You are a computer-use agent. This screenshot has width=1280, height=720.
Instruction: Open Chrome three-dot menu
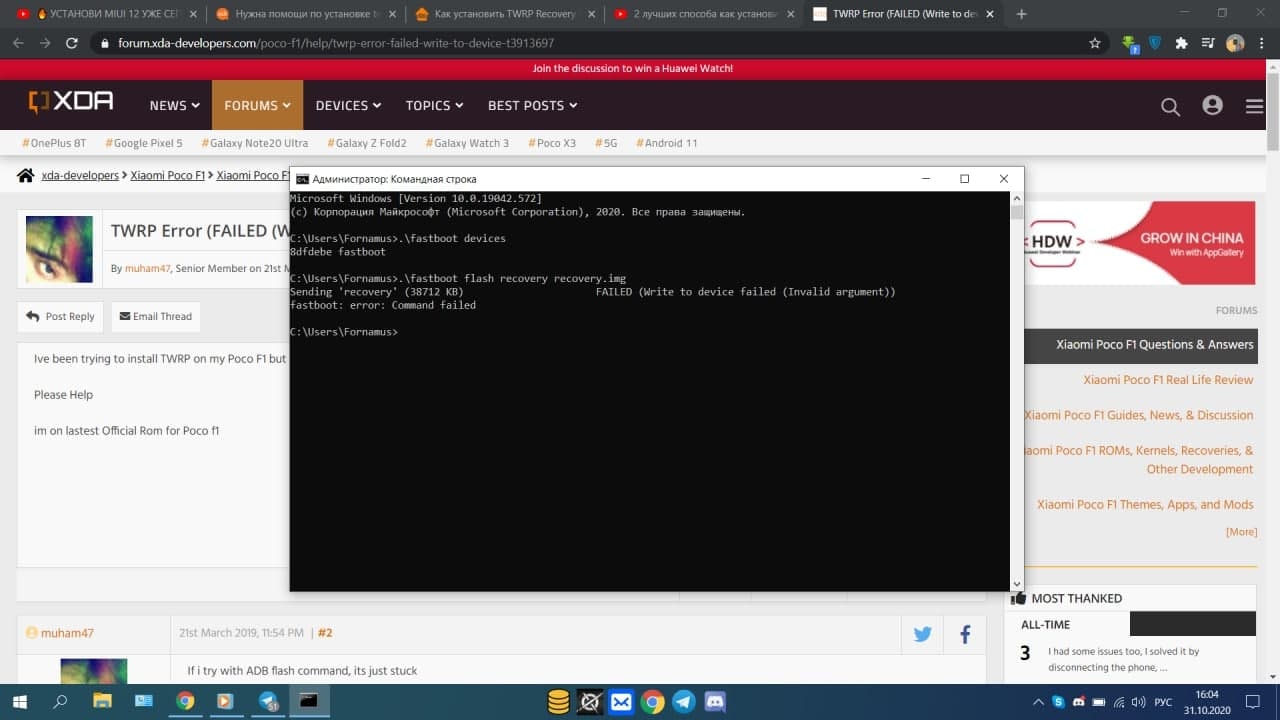click(x=1262, y=43)
